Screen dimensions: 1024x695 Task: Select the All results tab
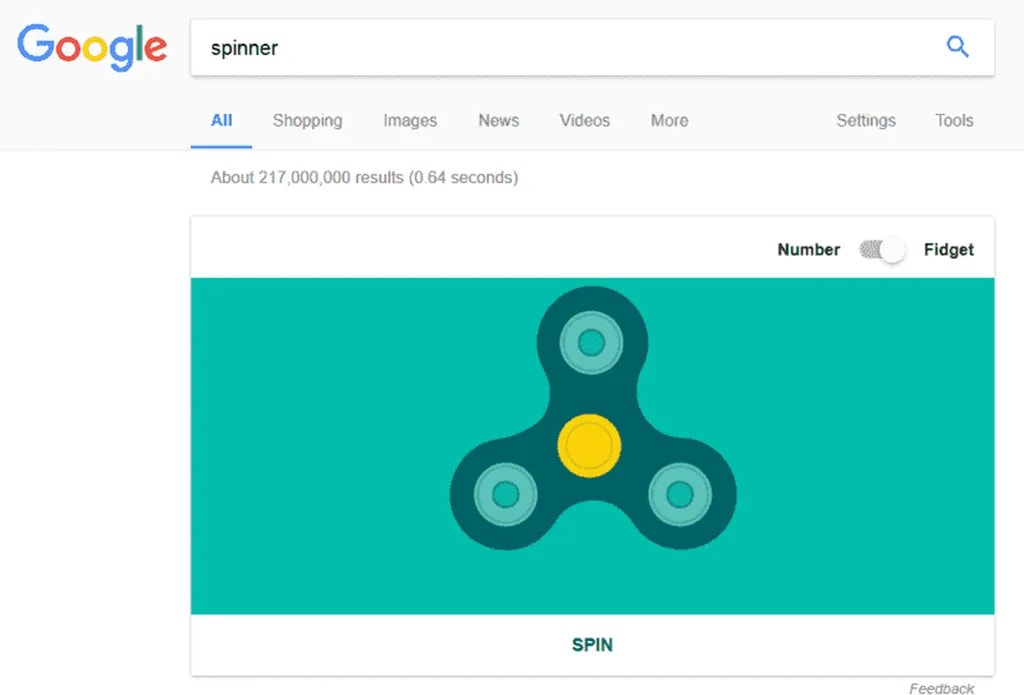[x=221, y=120]
